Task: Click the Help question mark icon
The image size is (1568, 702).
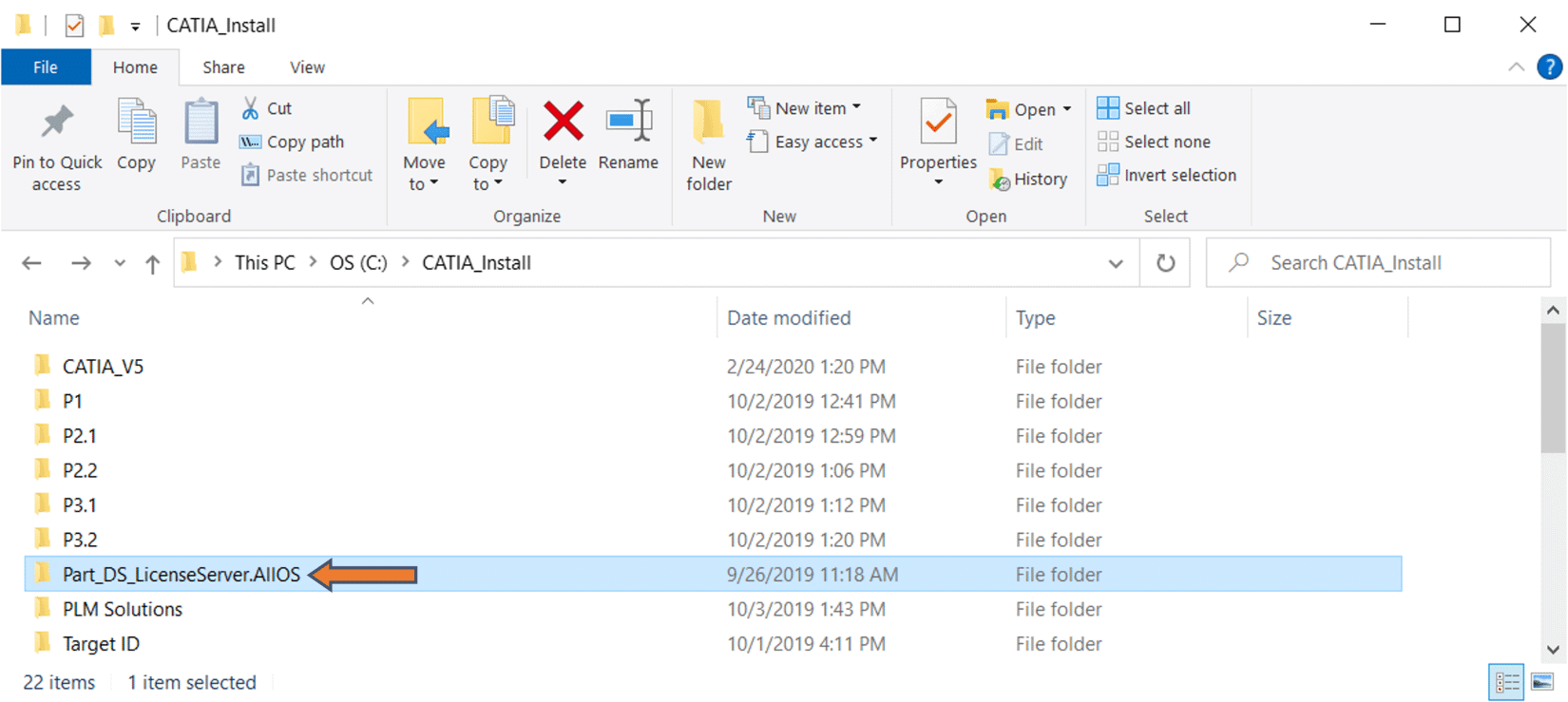Action: (1549, 67)
